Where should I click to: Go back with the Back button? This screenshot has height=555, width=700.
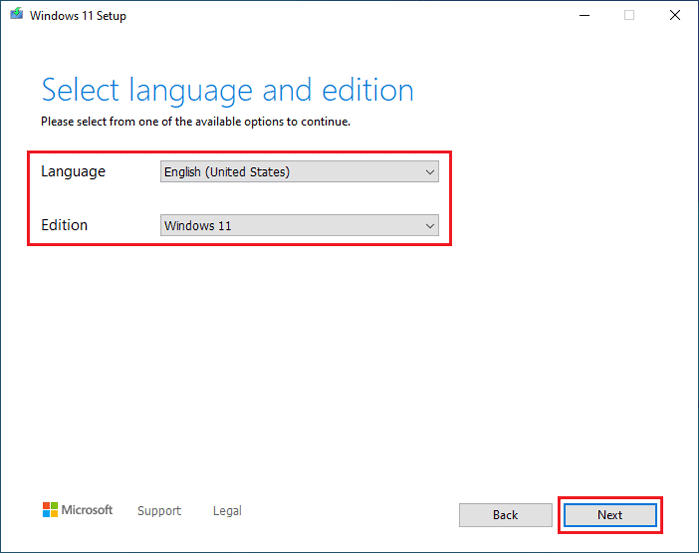[505, 515]
